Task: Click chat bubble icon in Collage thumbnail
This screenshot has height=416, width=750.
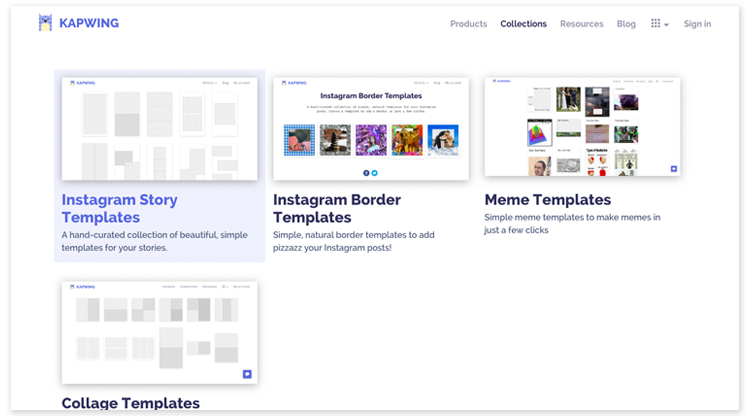Action: click(246, 374)
